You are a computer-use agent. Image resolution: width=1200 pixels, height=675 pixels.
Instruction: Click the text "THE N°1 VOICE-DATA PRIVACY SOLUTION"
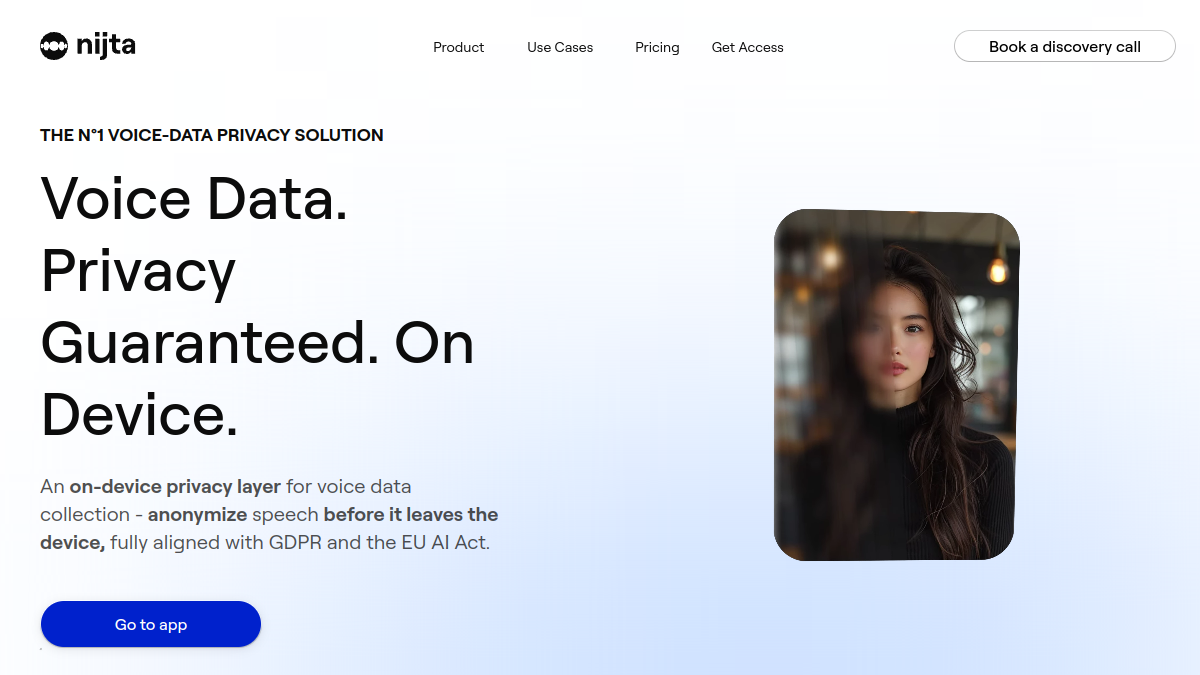point(212,135)
